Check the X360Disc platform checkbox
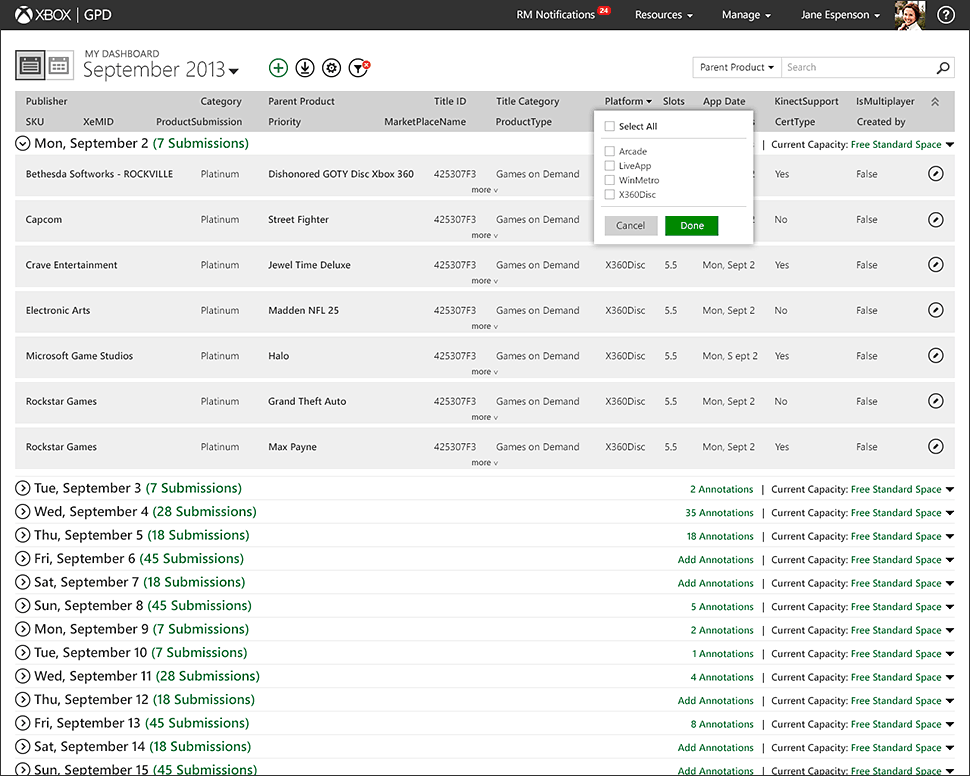Screen dimensions: 970x776 [609, 194]
